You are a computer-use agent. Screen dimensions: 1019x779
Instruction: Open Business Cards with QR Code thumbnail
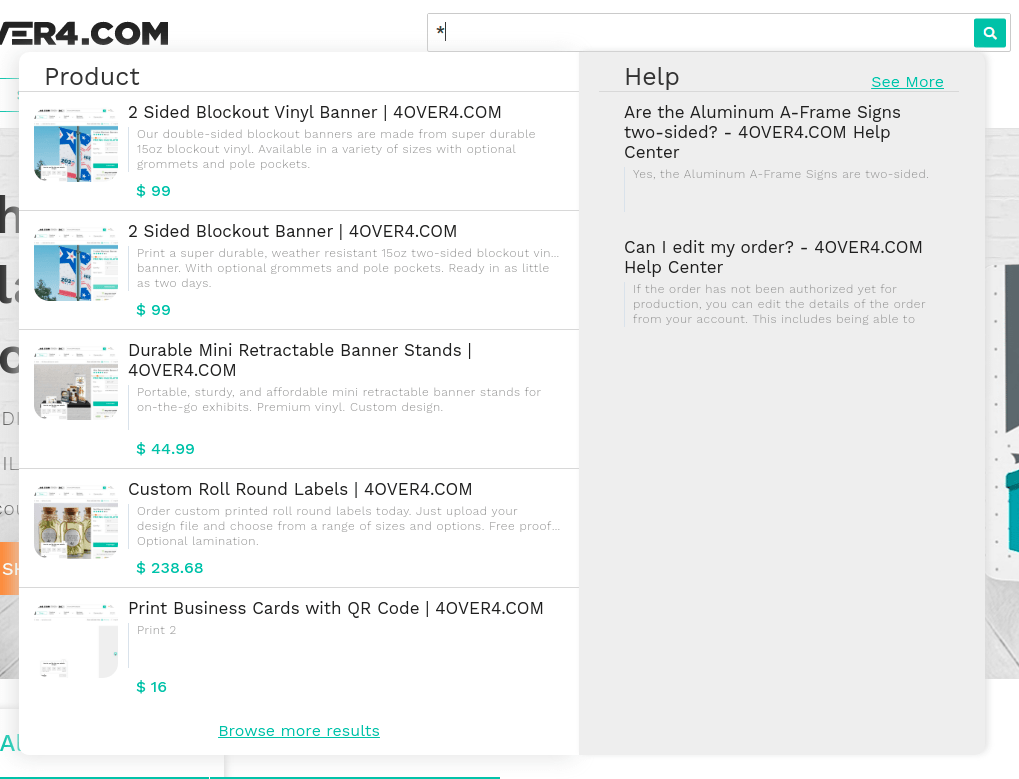point(76,641)
